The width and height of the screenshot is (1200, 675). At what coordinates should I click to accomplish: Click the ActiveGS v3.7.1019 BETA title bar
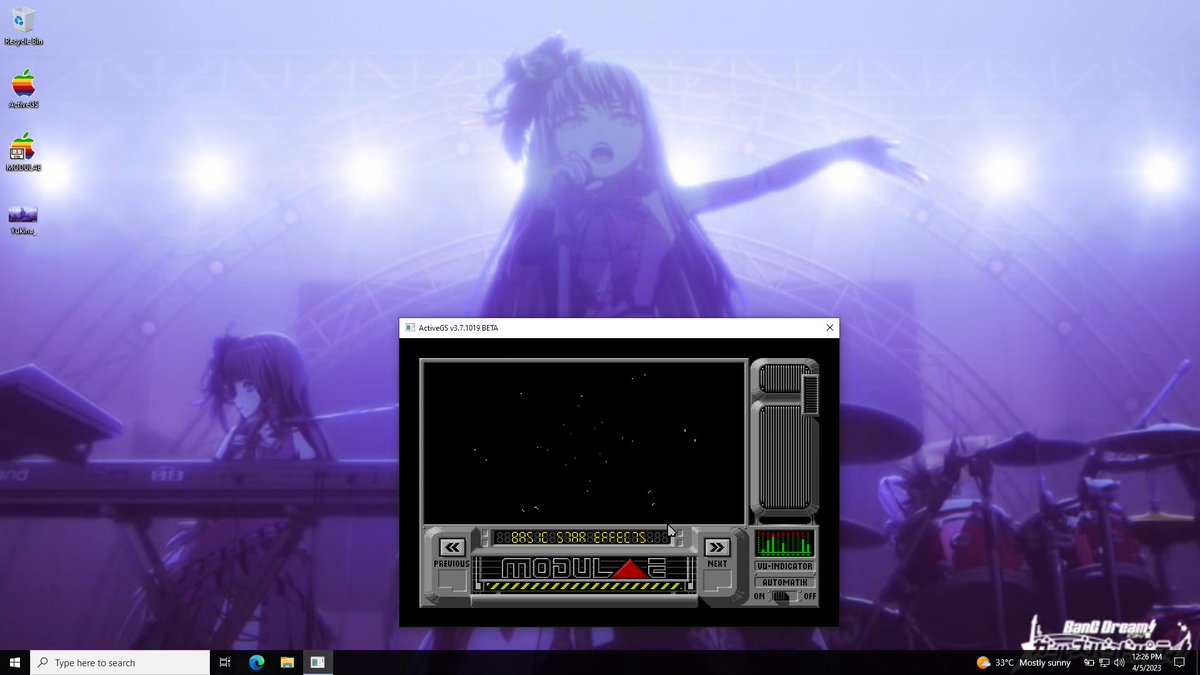pos(619,328)
